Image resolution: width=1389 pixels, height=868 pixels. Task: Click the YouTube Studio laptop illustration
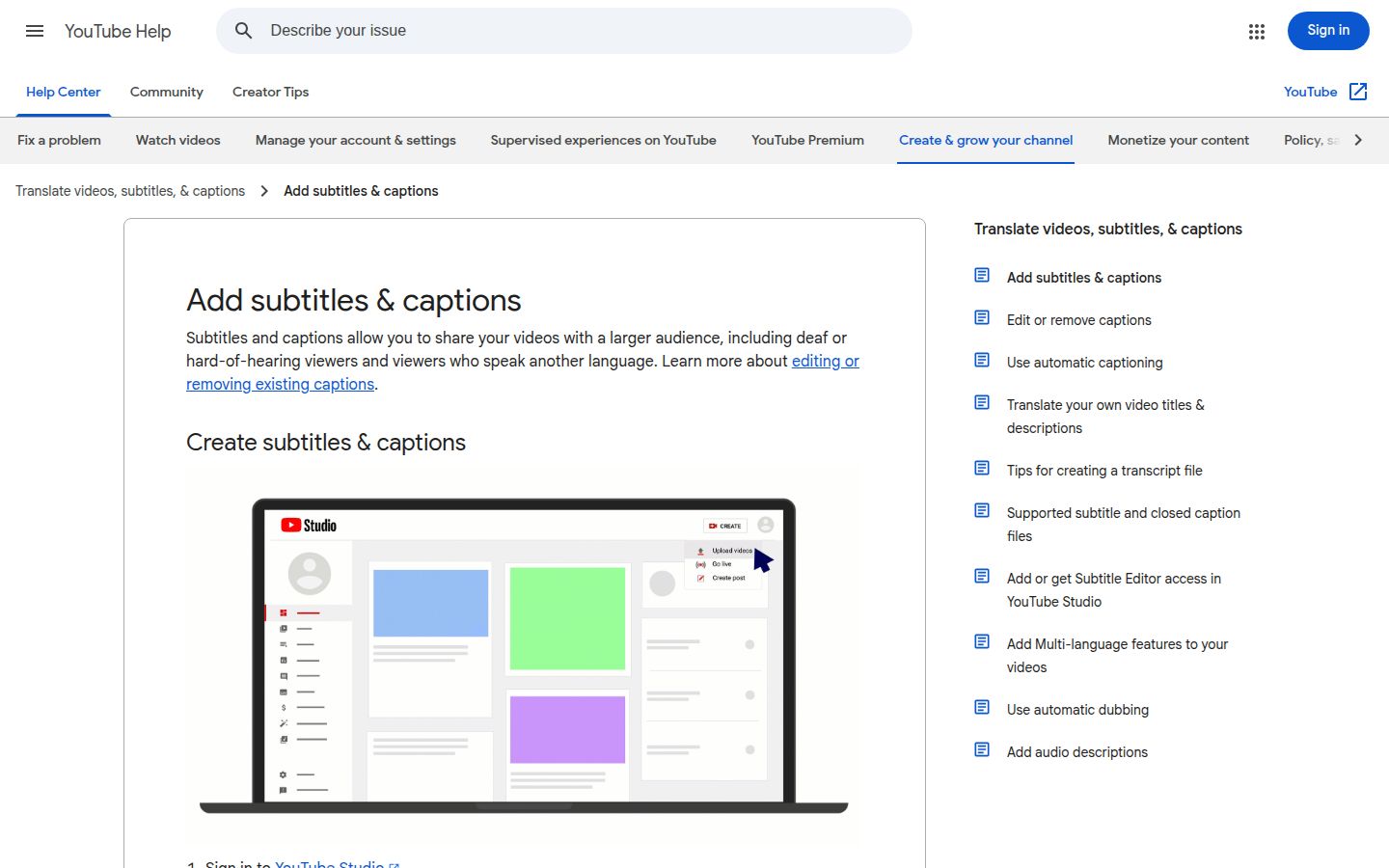click(523, 656)
